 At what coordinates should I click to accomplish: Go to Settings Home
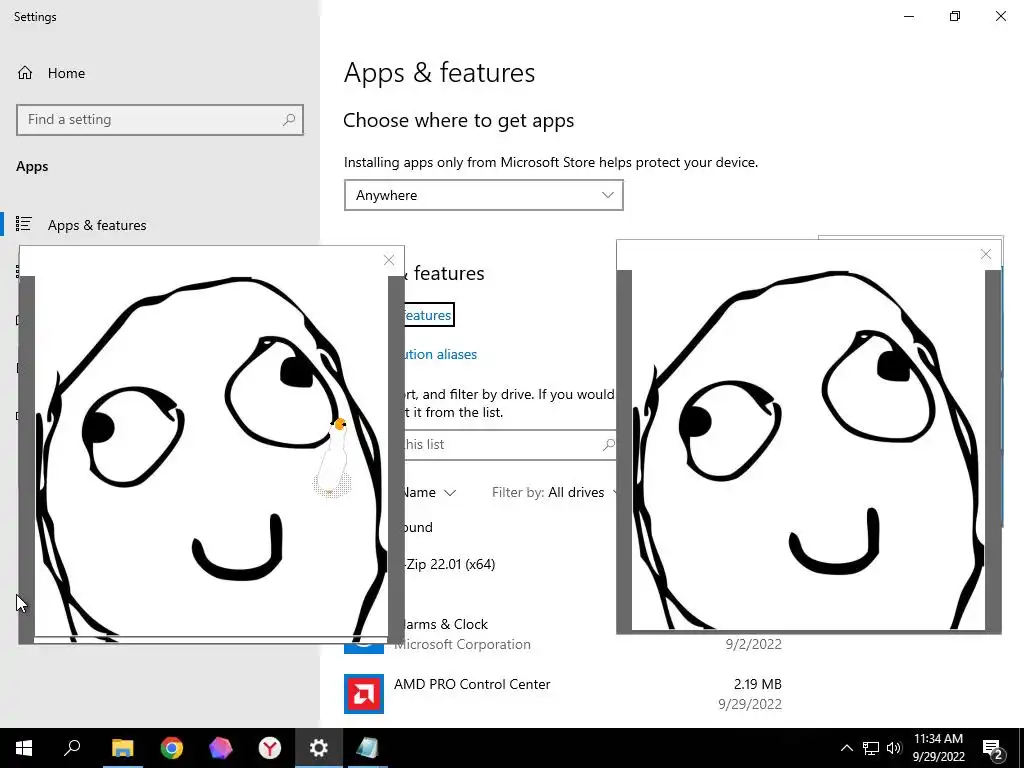[x=51, y=73]
